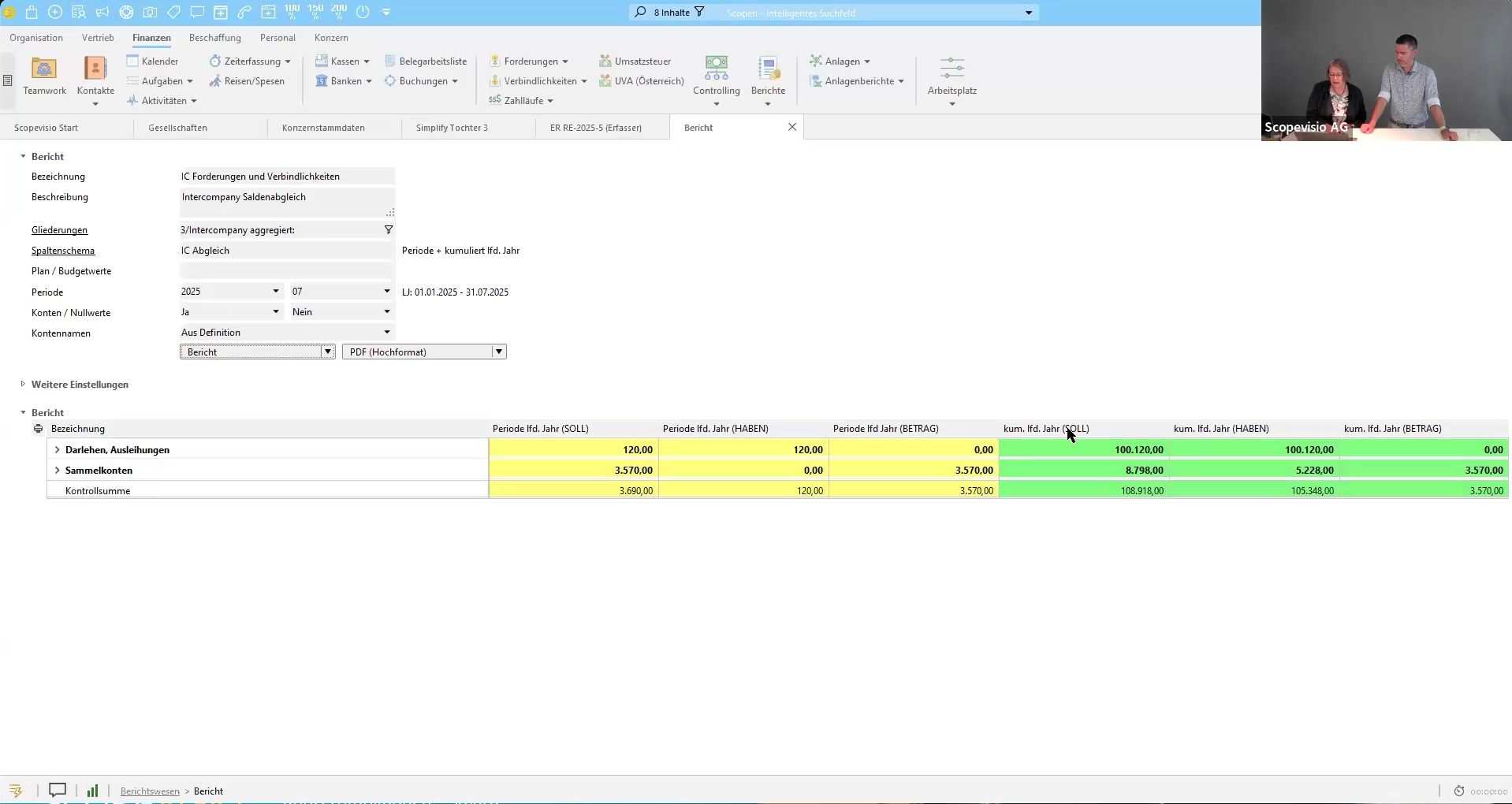
Task: Click the Kontrollsumme row label
Action: click(x=98, y=491)
